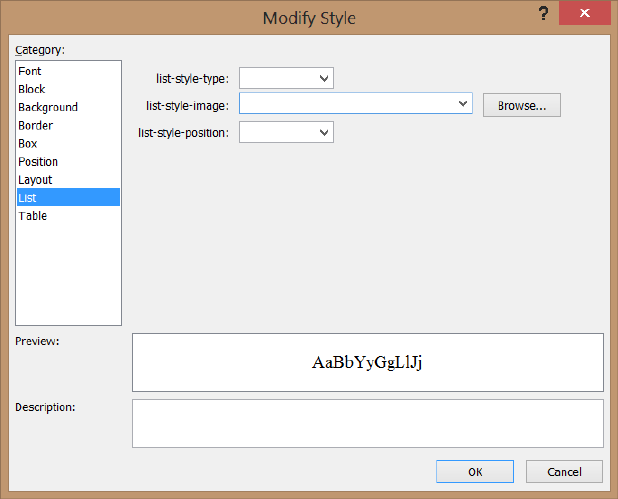This screenshot has width=618, height=499.
Task: Click the AaBbYyGgLlJj preview text
Action: click(x=367, y=362)
